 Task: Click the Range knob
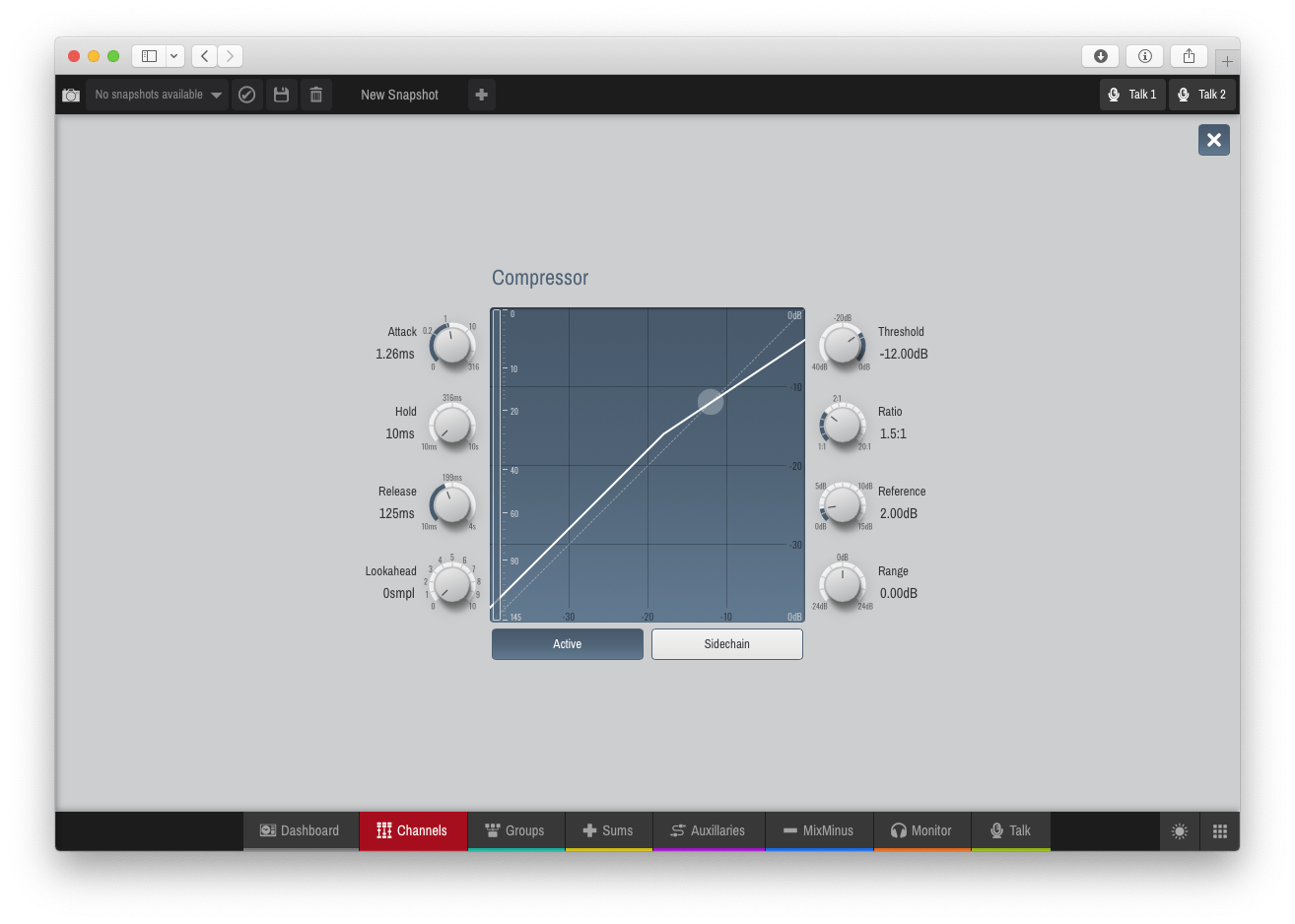click(843, 584)
